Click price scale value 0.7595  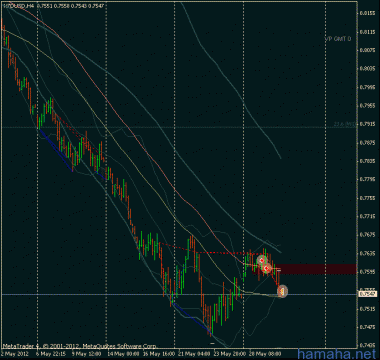pyautogui.click(x=368, y=272)
